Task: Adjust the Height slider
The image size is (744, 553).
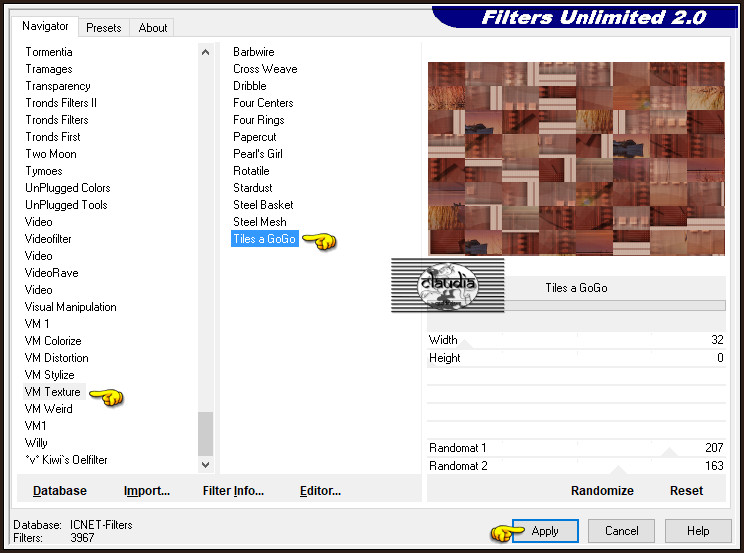Action: [x=576, y=358]
